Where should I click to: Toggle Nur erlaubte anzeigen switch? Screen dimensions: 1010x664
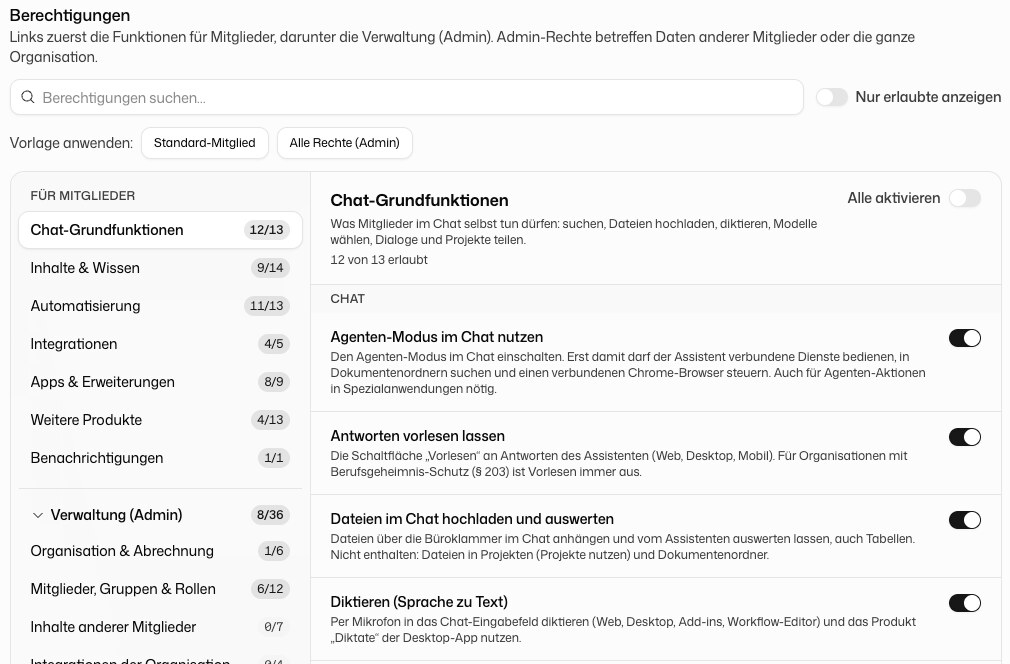coord(832,97)
